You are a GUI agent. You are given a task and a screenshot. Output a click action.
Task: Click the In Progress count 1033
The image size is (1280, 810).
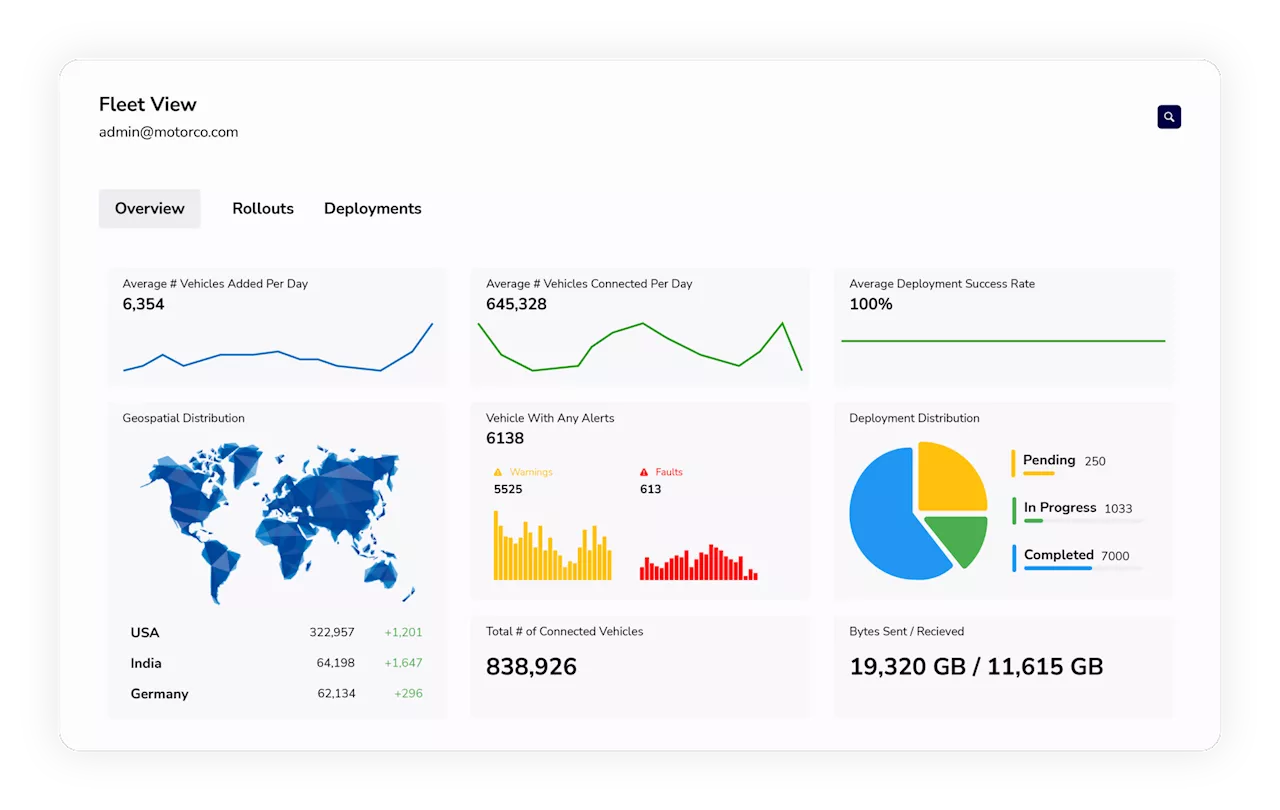click(x=1118, y=508)
